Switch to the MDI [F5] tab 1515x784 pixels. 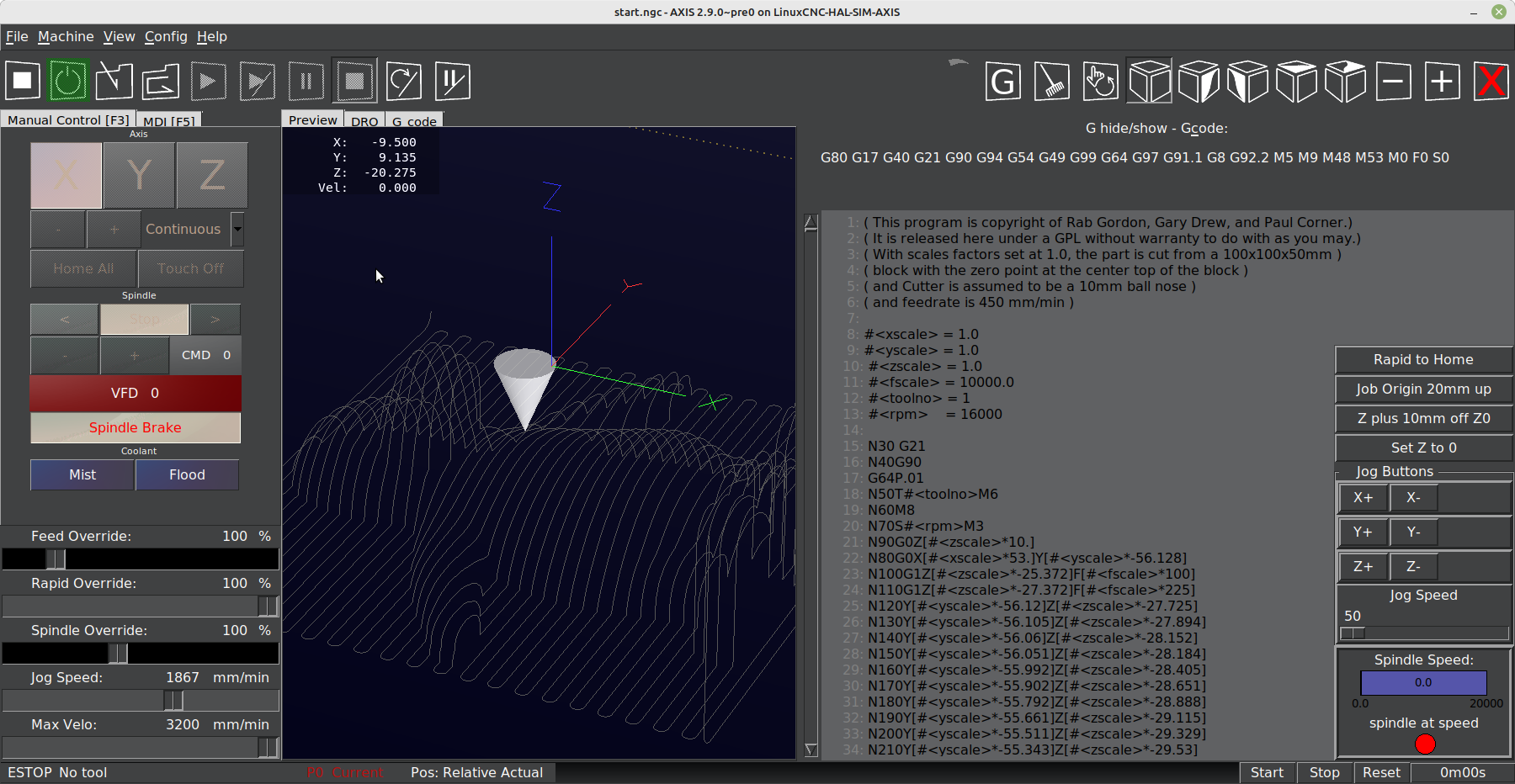(x=168, y=120)
